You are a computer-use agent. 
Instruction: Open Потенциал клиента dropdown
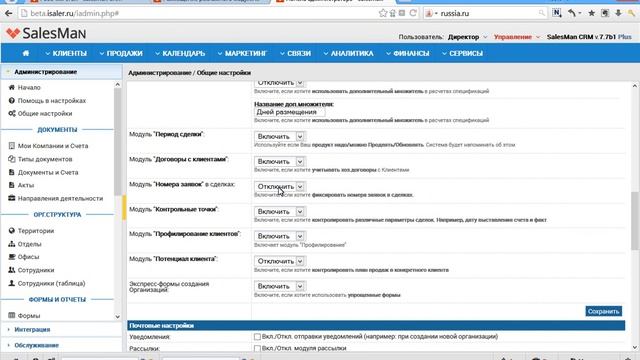coord(279,261)
